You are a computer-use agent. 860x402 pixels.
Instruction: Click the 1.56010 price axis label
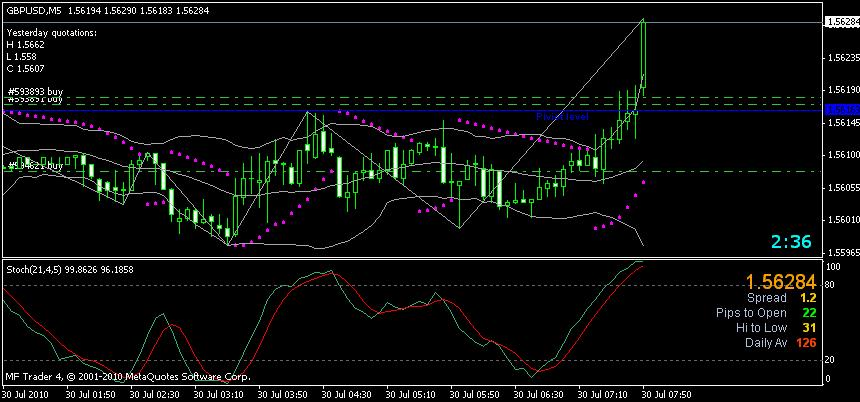tap(842, 220)
